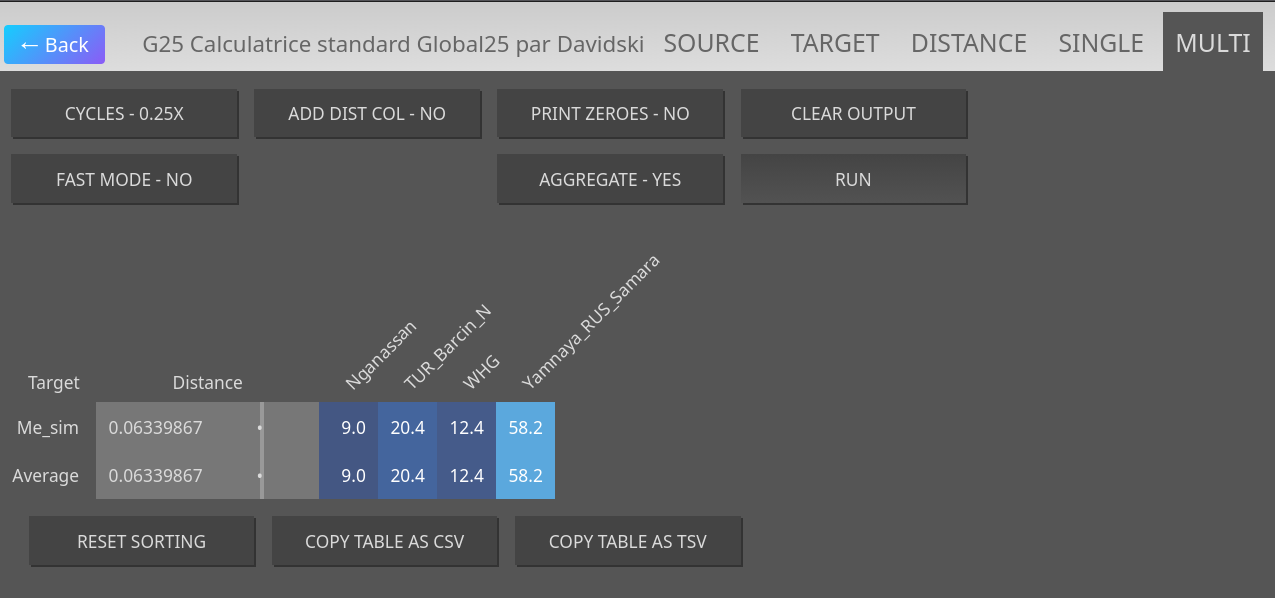Sort by the WHG column header
This screenshot has width=1275, height=598.
(x=481, y=372)
